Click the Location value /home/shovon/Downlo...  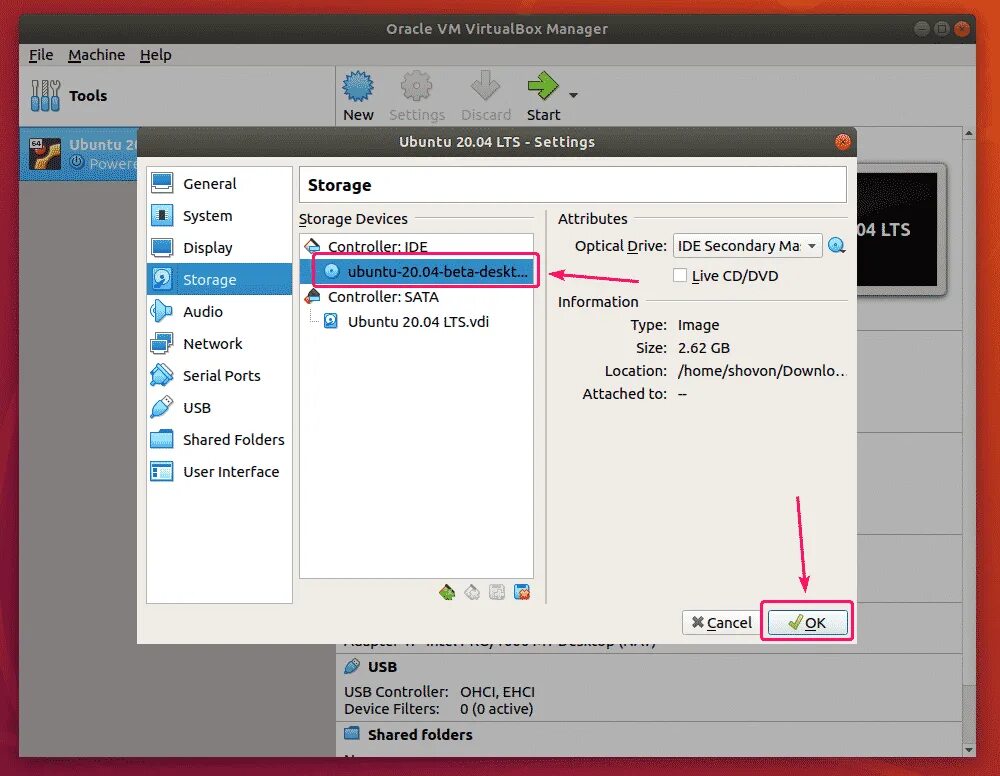click(761, 370)
